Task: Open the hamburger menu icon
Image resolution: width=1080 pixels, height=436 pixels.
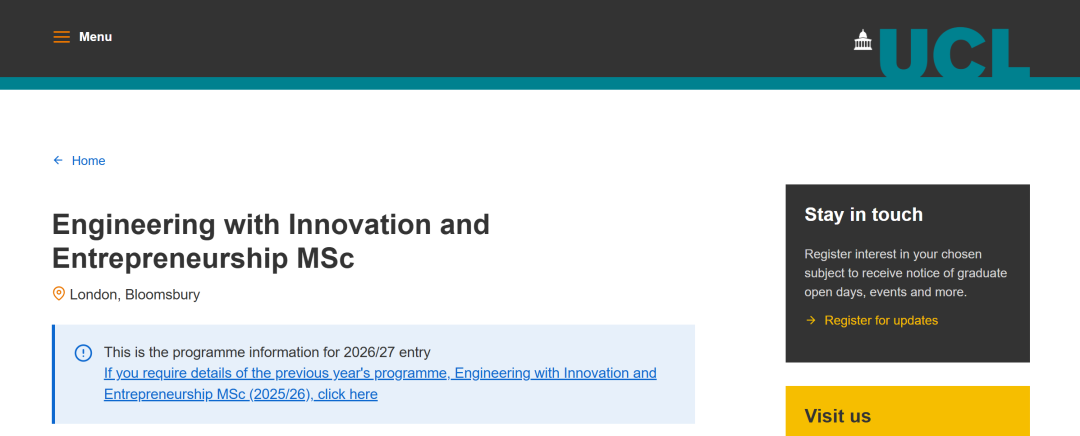Action: pyautogui.click(x=62, y=37)
